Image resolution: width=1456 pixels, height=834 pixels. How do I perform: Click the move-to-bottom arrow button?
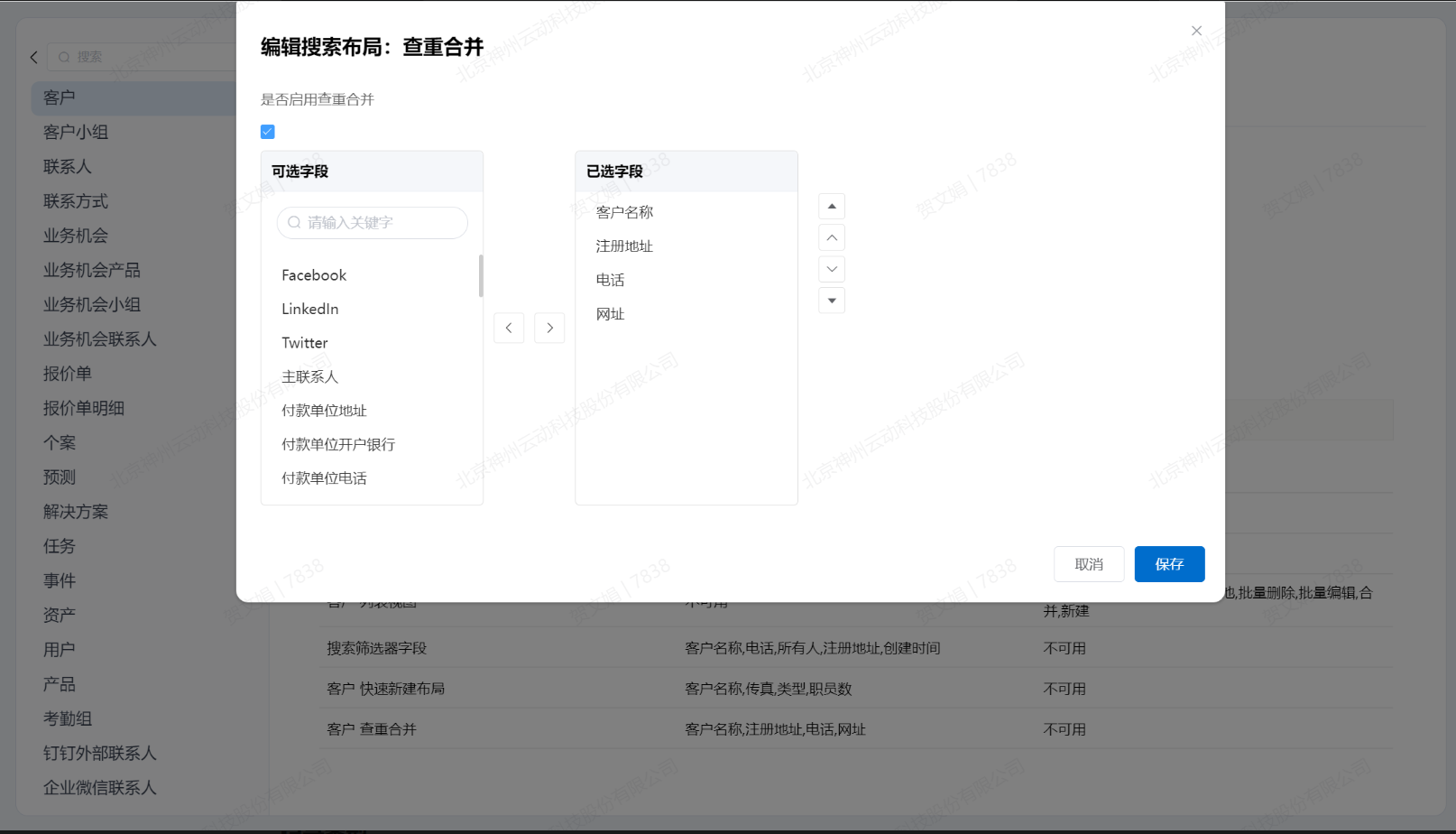[x=831, y=301]
